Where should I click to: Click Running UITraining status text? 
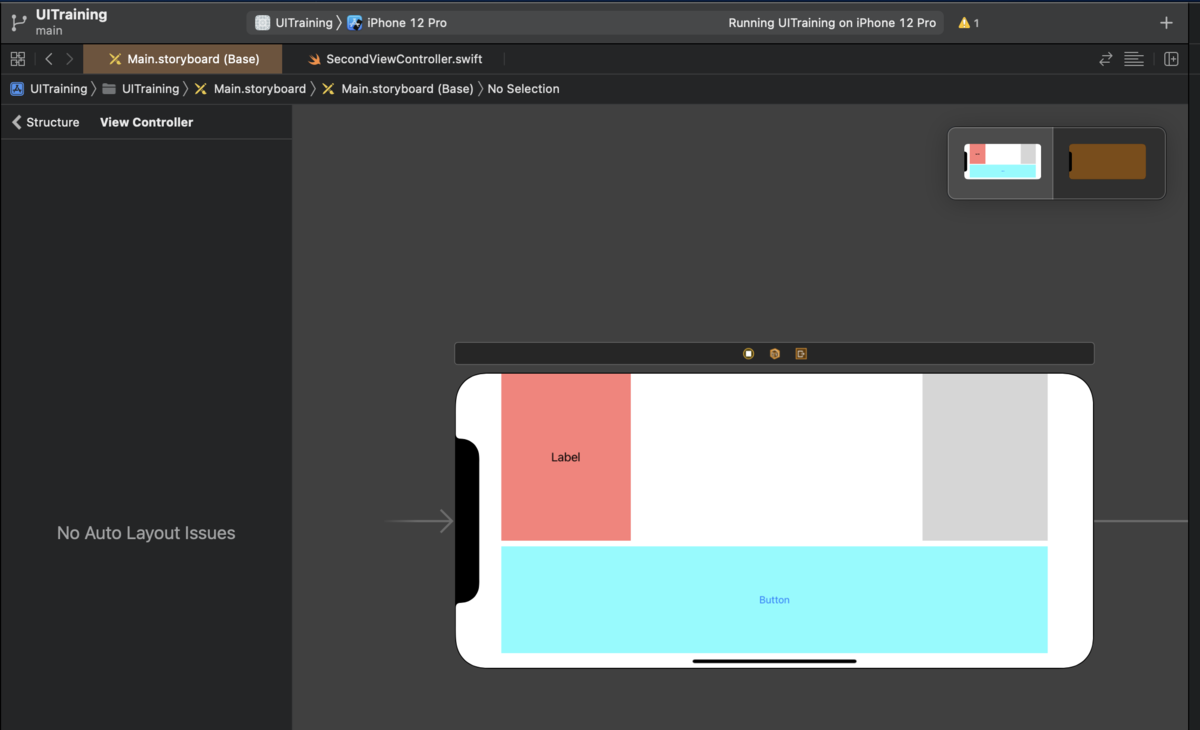(832, 23)
